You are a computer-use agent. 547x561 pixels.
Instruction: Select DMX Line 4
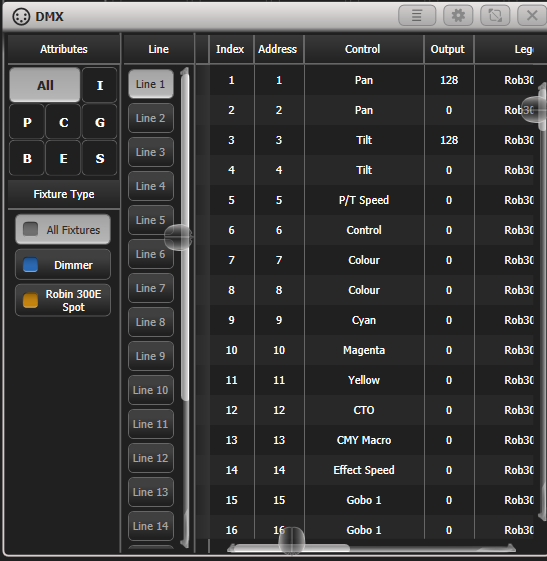(151, 186)
